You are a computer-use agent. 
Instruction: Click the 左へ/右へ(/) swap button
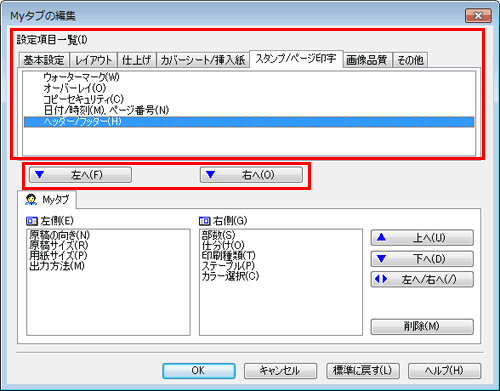[422, 280]
